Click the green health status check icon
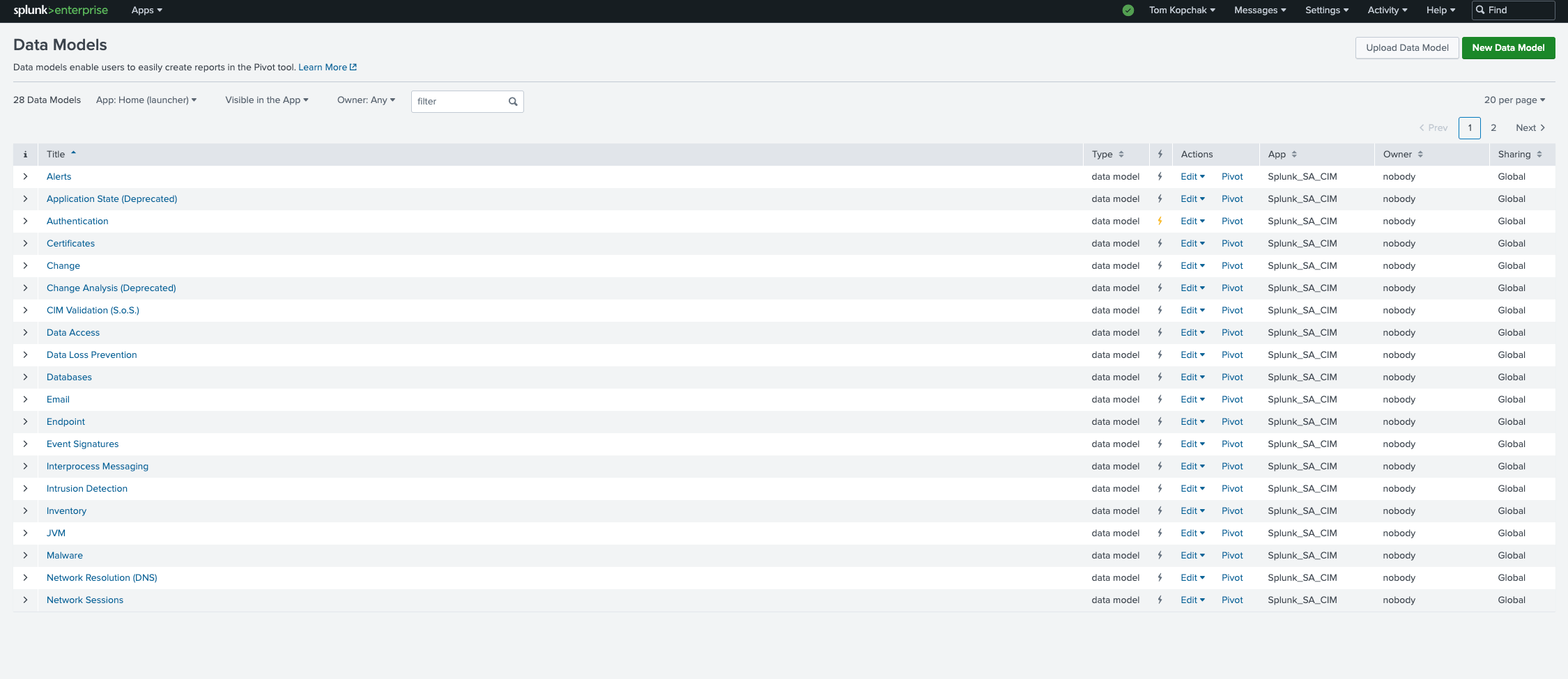 click(x=1128, y=10)
